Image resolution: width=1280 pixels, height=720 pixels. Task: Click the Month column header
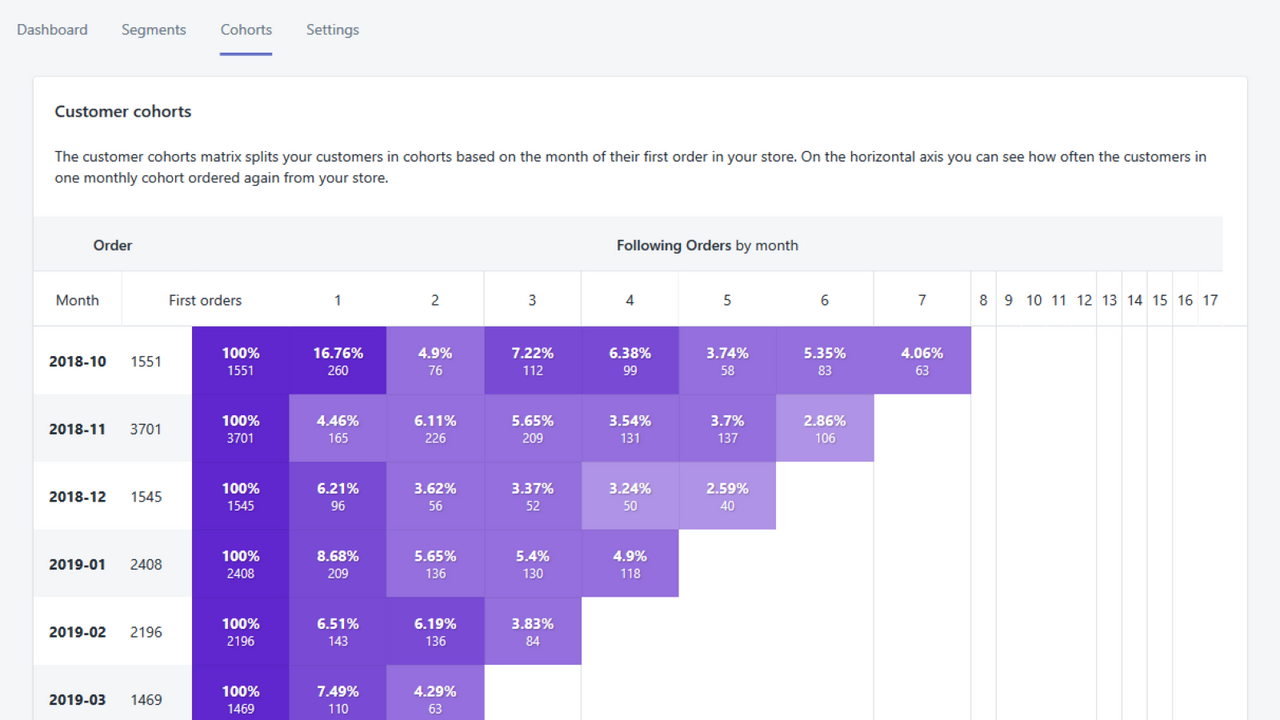(77, 300)
